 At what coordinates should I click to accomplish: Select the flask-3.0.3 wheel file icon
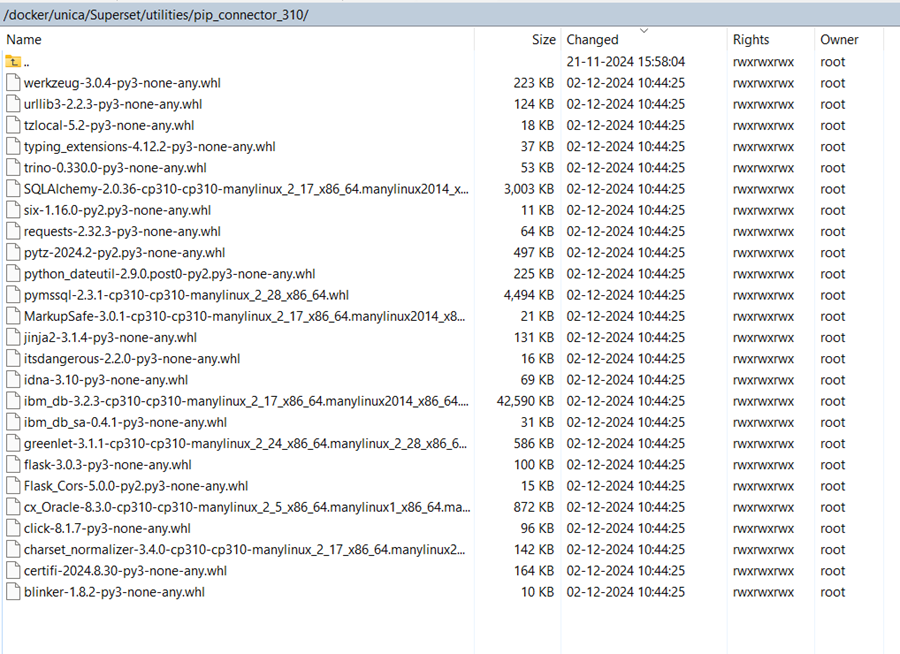click(11, 464)
